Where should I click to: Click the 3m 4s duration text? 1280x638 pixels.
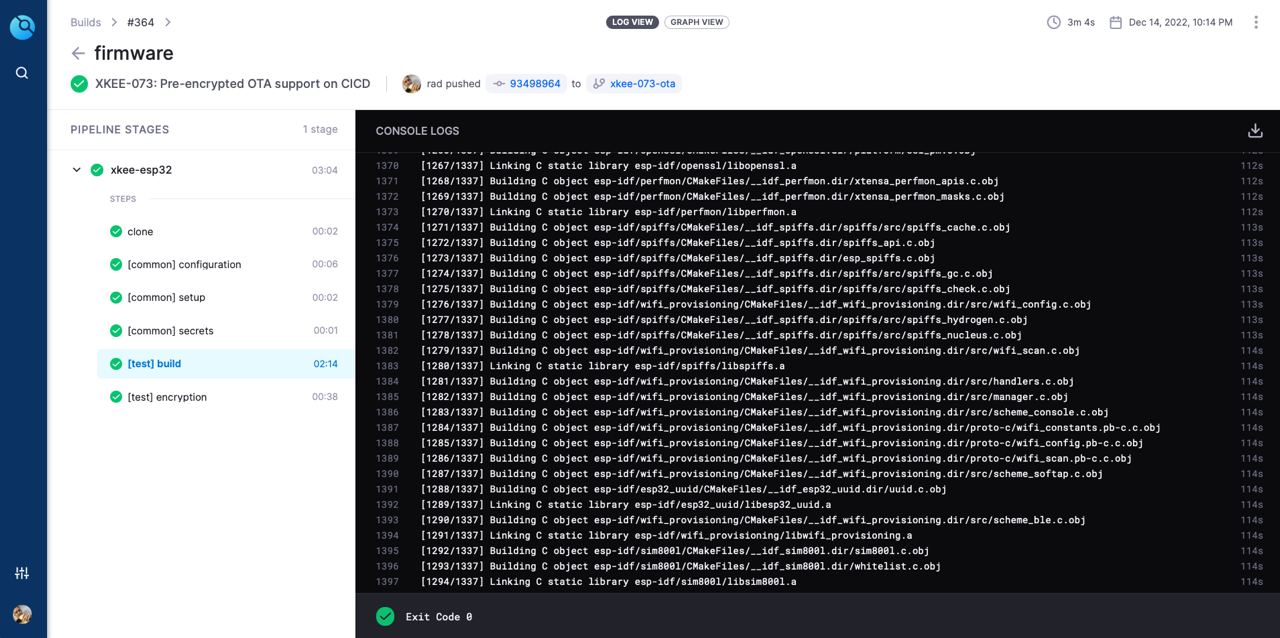(x=1081, y=22)
